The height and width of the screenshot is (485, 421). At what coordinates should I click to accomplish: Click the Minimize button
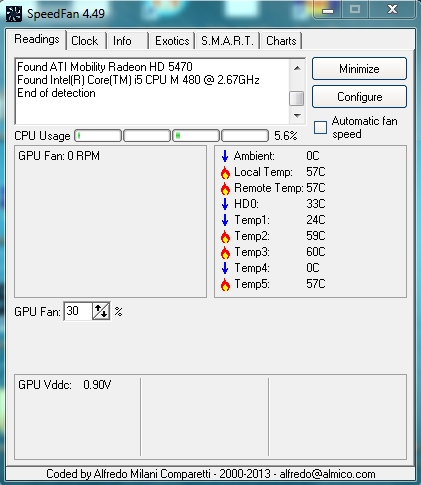(359, 69)
